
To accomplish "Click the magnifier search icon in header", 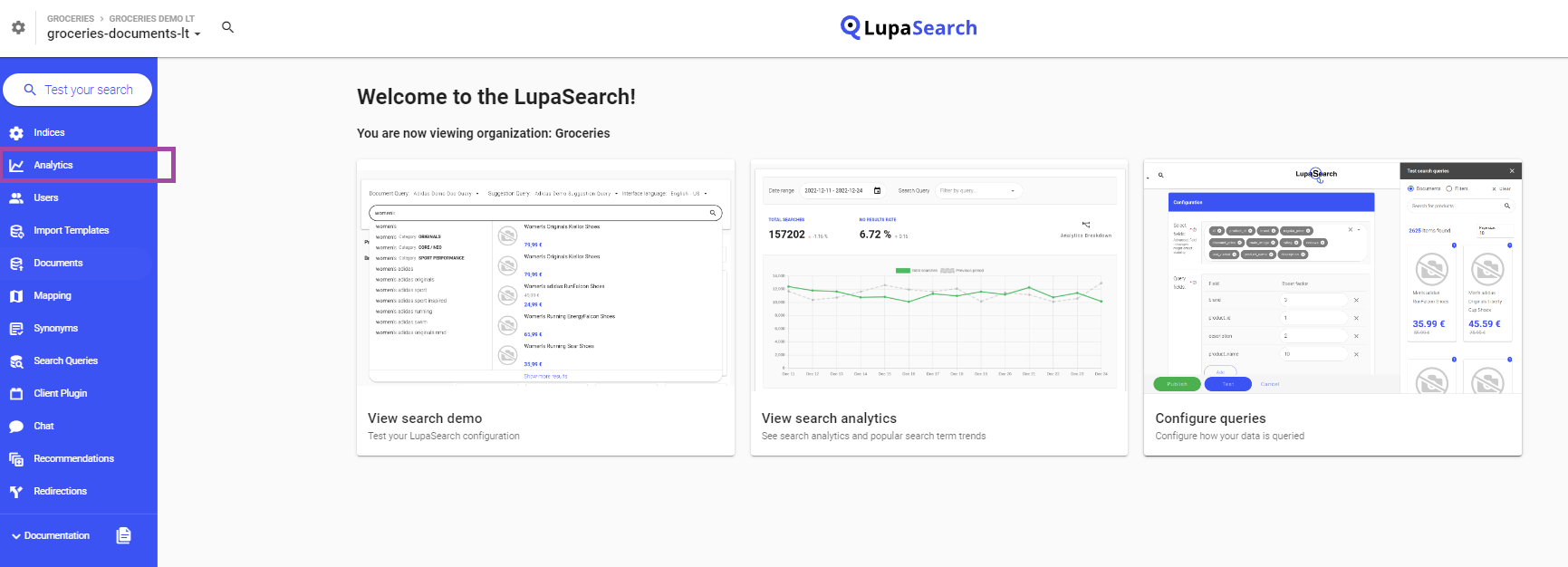I will (x=228, y=27).
